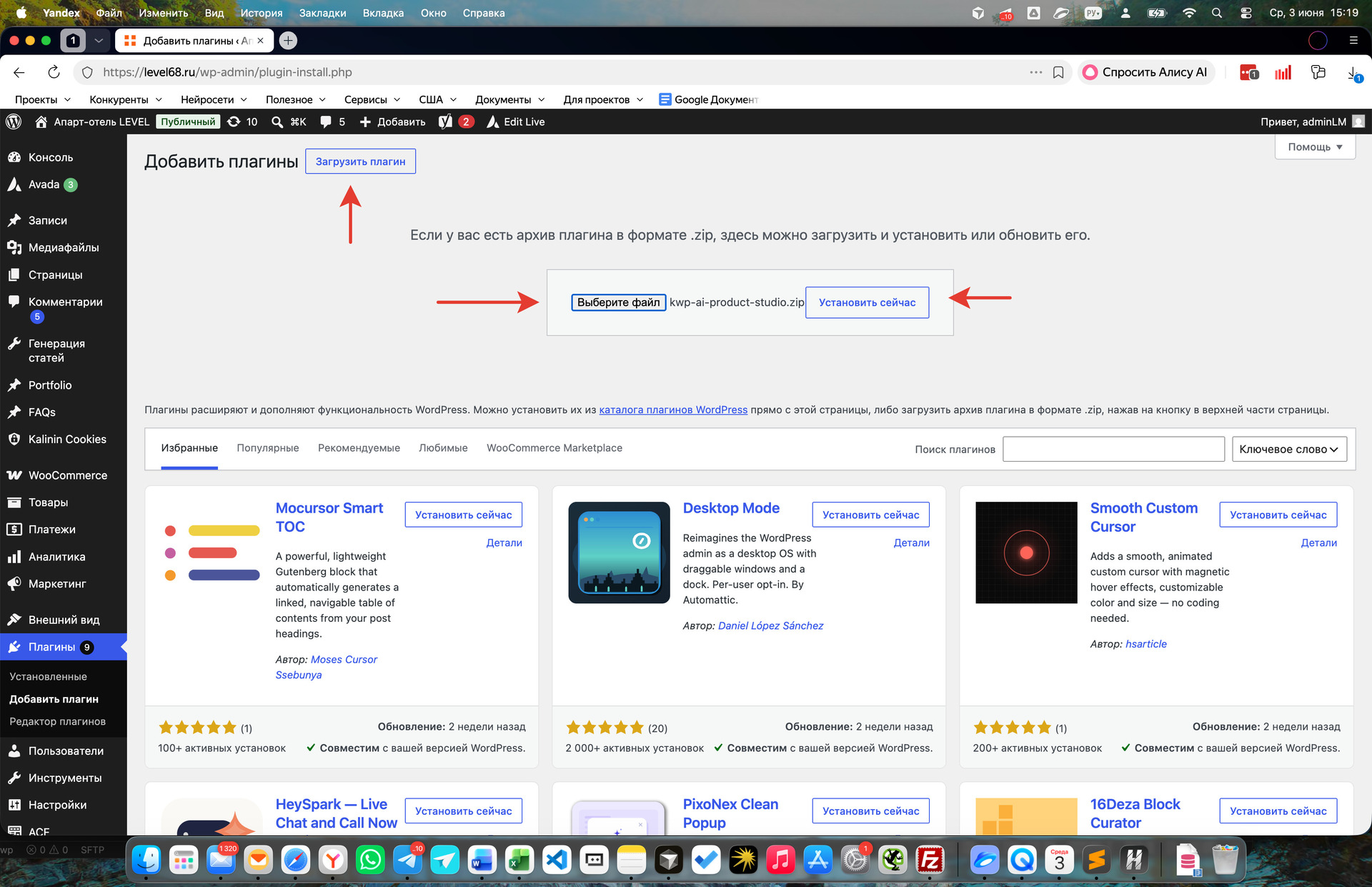Open Консоль in the sidebar
This screenshot has width=1372, height=887.
[x=51, y=157]
